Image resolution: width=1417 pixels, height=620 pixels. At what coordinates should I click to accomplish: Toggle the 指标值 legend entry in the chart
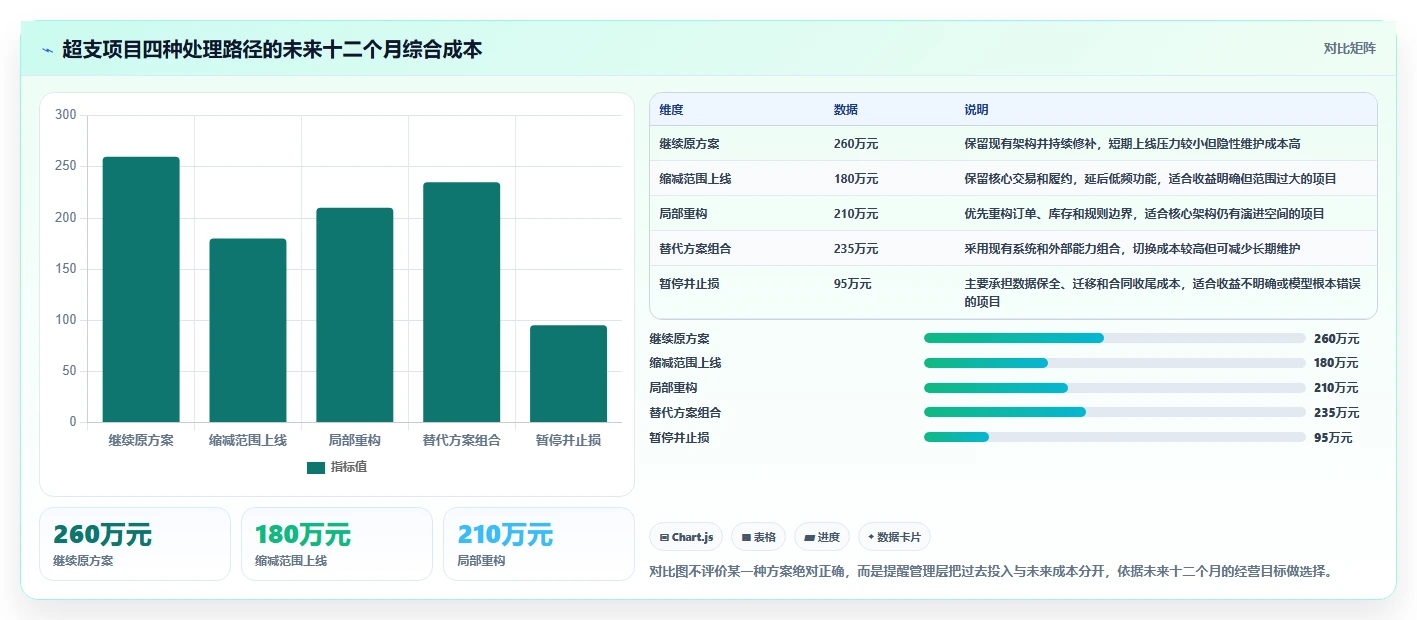coord(337,467)
